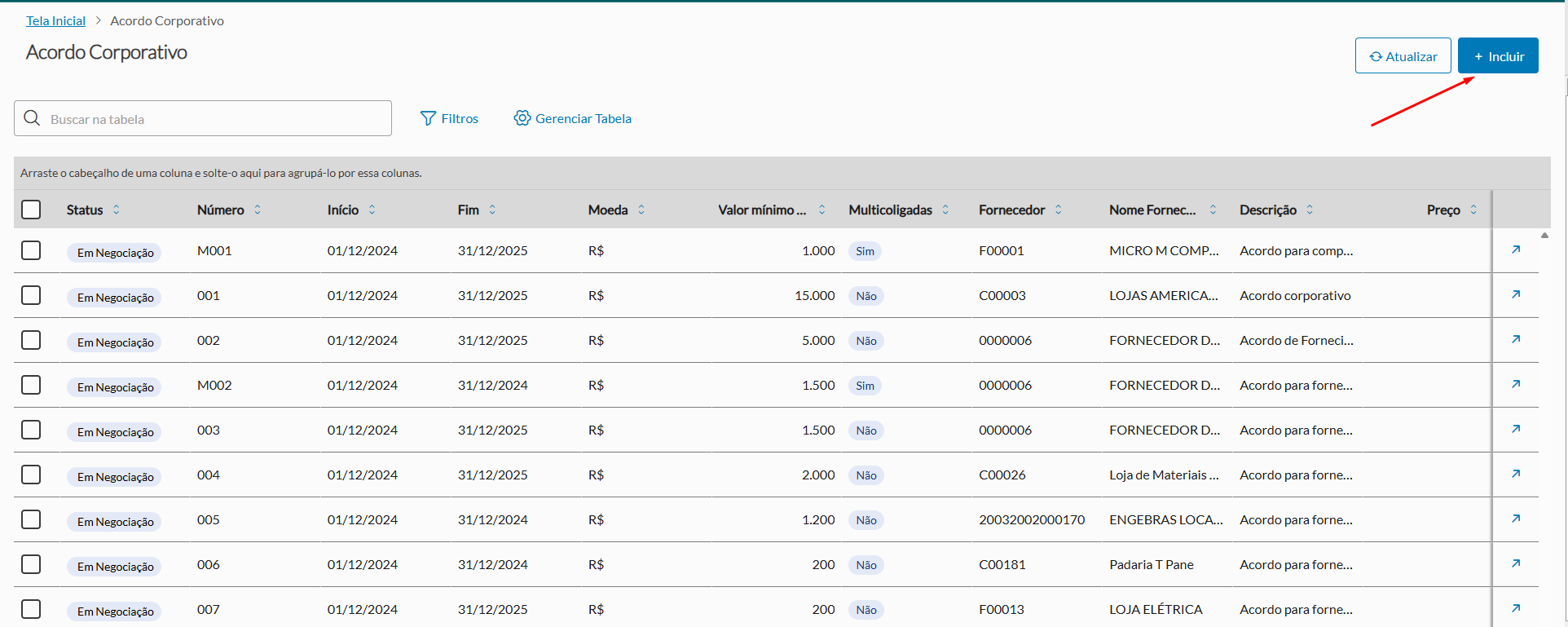
Task: Select the checkbox for row M002
Action: (31, 385)
